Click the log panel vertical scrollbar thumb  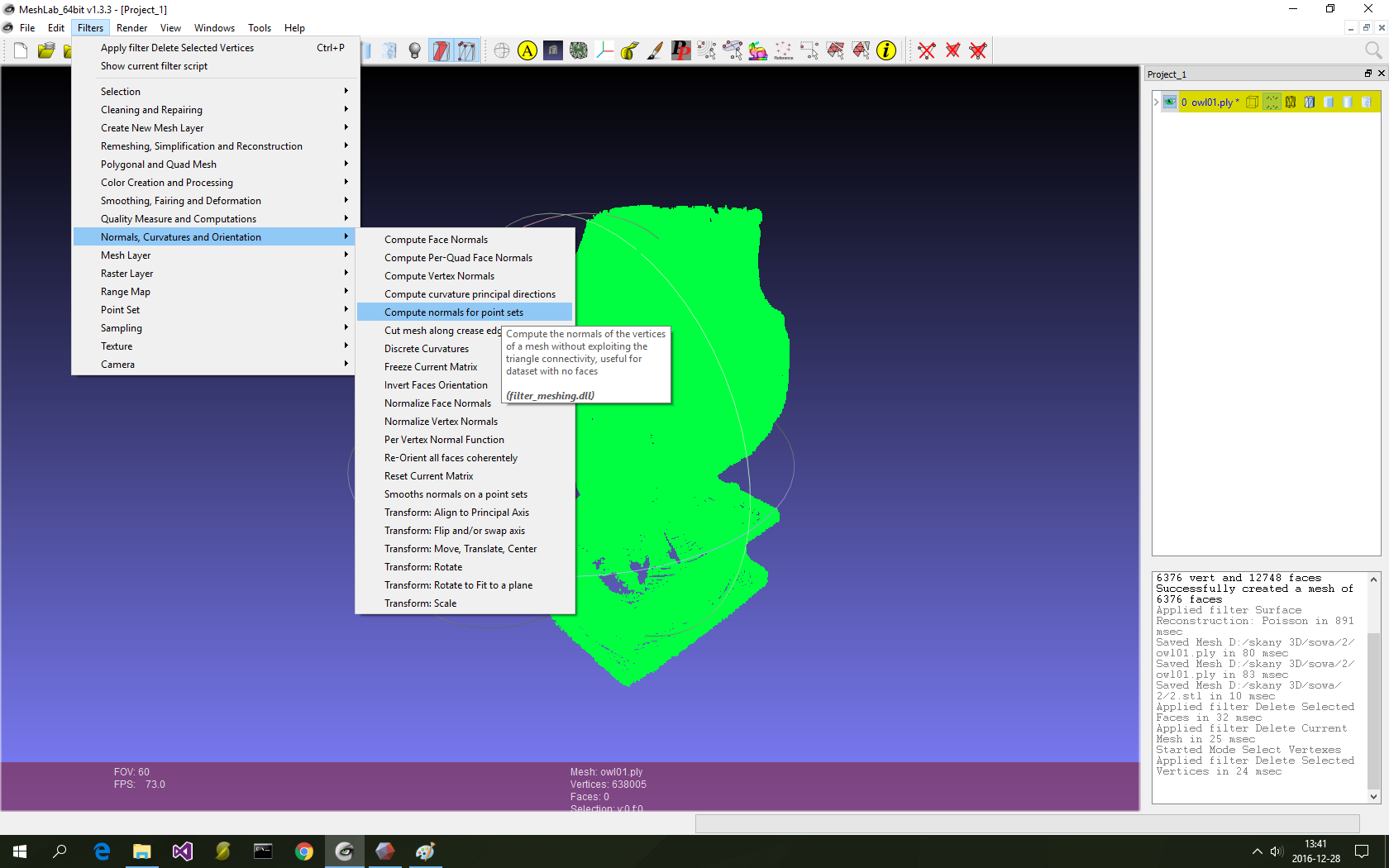(1373, 712)
